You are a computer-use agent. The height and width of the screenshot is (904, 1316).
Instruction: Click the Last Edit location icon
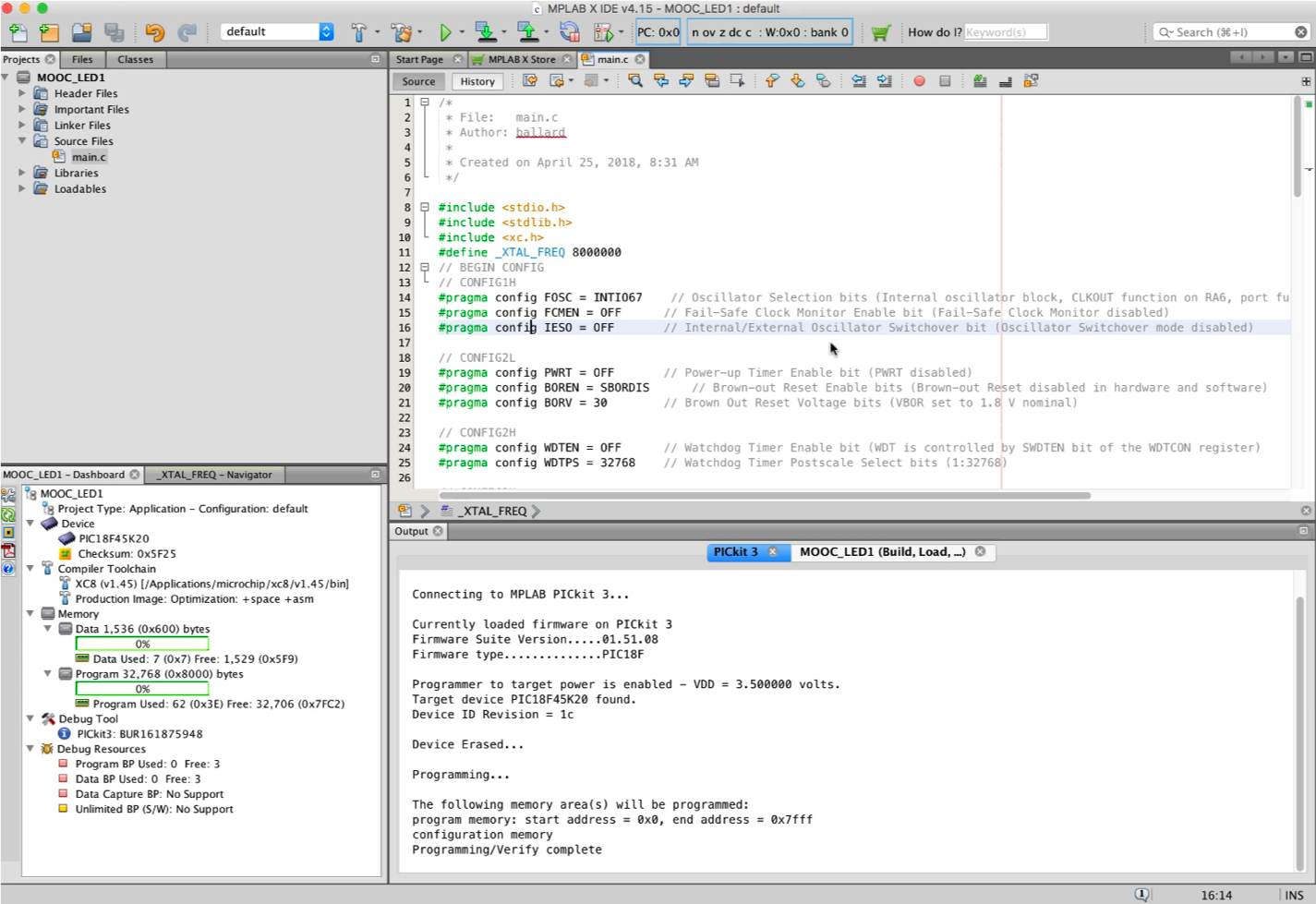click(530, 81)
